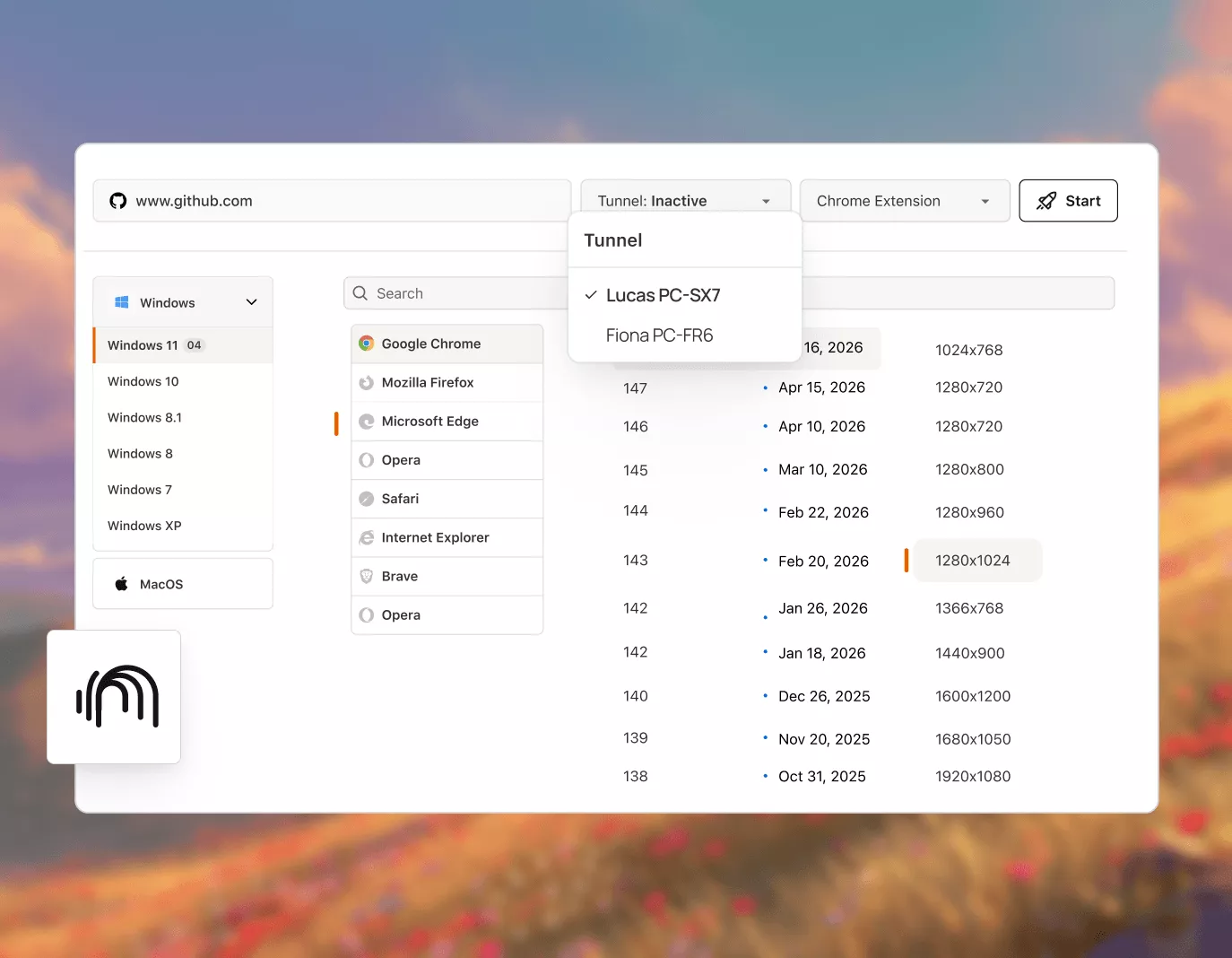Choose 1280x1024 resolution
Screen dimensions: 1232x958
point(977,561)
